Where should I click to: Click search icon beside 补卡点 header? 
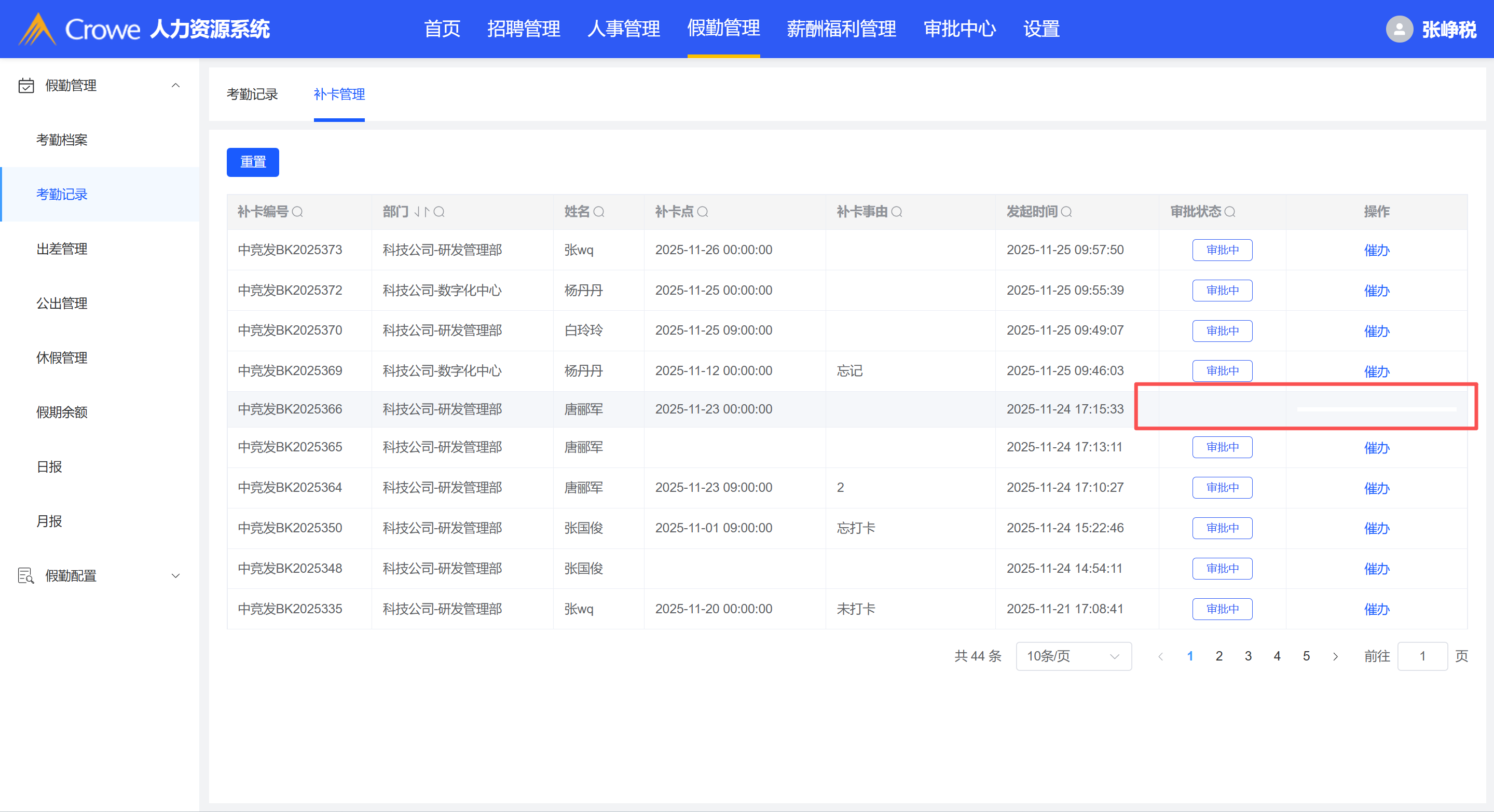(x=702, y=212)
